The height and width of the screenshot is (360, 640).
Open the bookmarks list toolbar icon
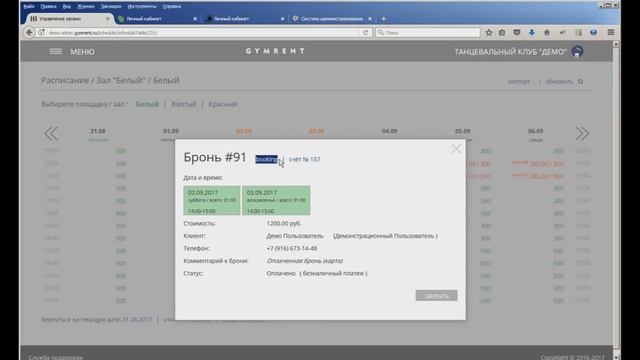[x=502, y=33]
